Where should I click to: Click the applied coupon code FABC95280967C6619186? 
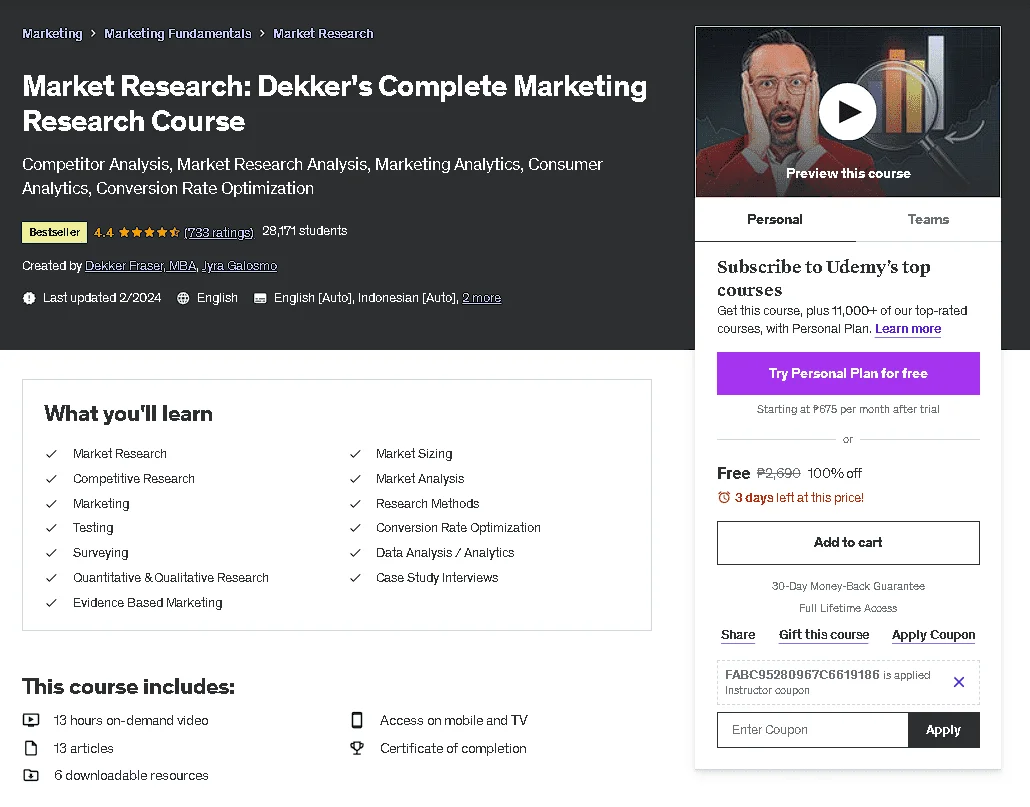802,674
